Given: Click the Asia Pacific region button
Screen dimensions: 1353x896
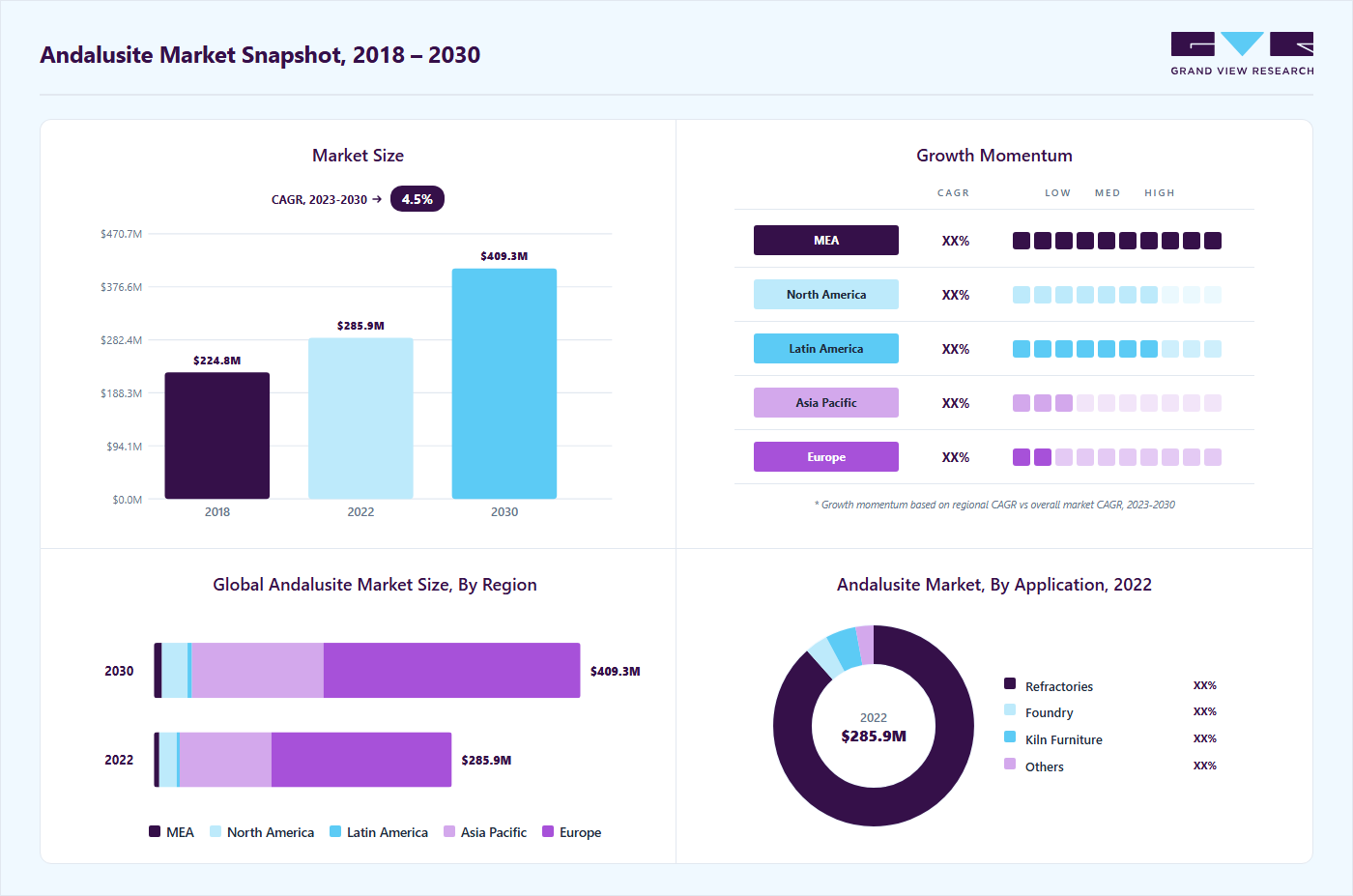Looking at the screenshot, I should tap(826, 403).
